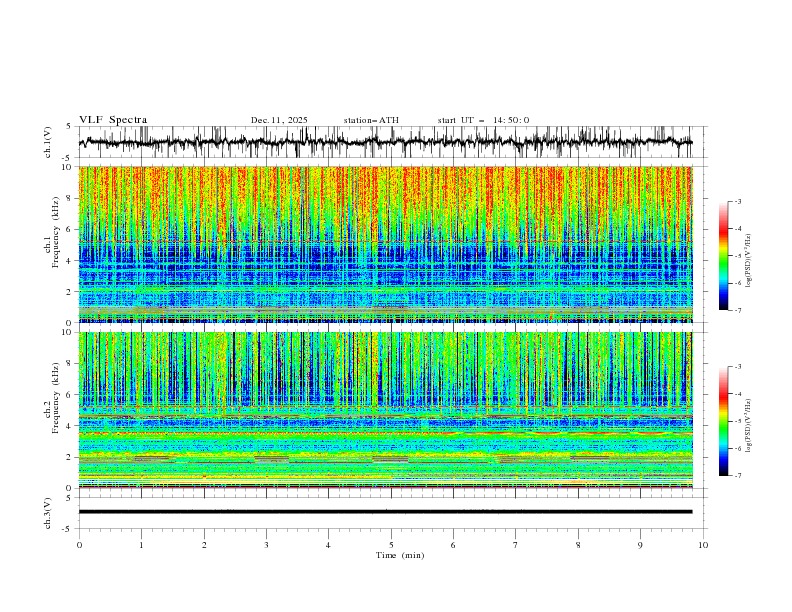Click time axis tick label "9"
The width and height of the screenshot is (792, 612).
(x=640, y=545)
